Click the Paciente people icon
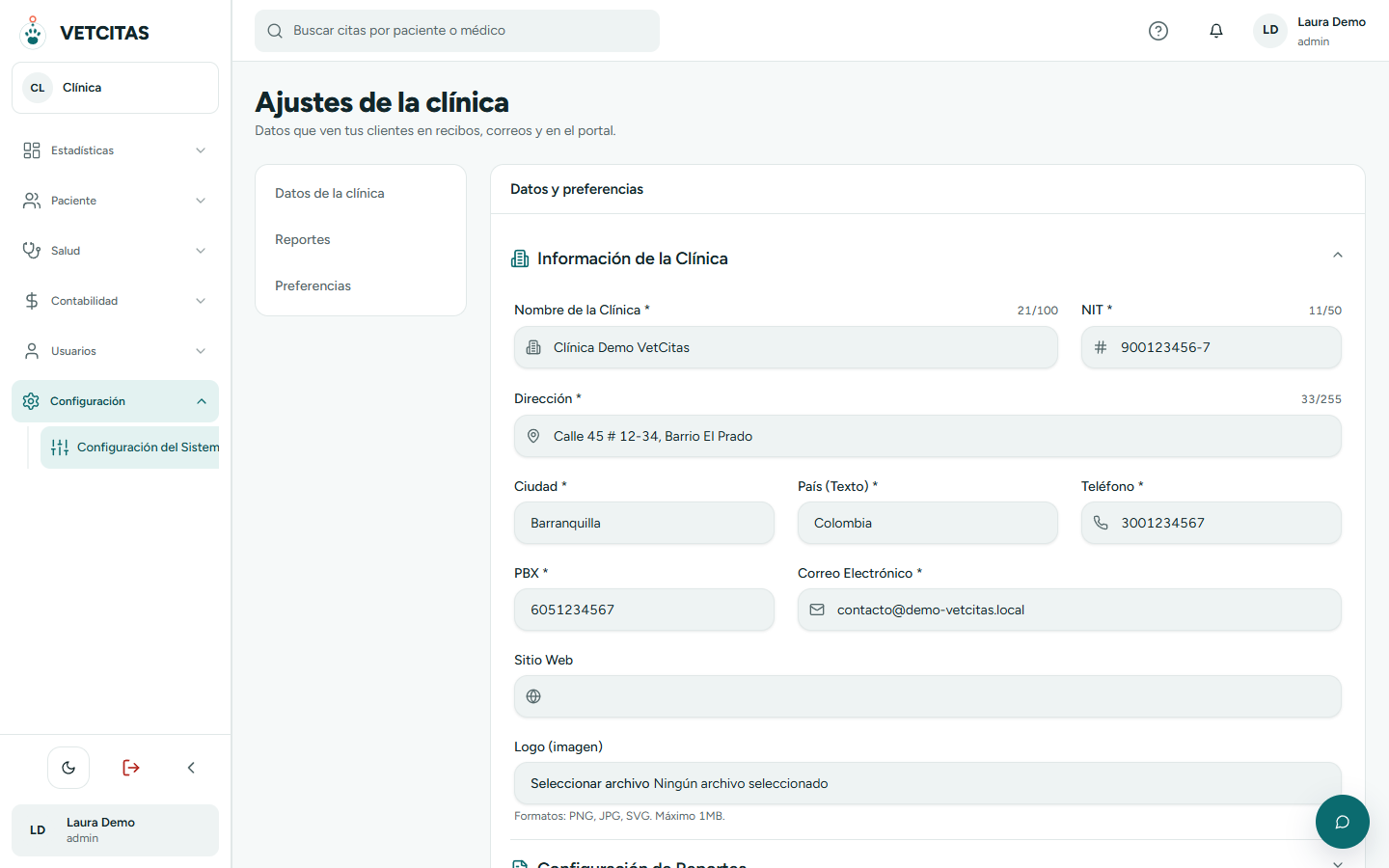Viewport: 1389px width, 868px height. point(32,201)
